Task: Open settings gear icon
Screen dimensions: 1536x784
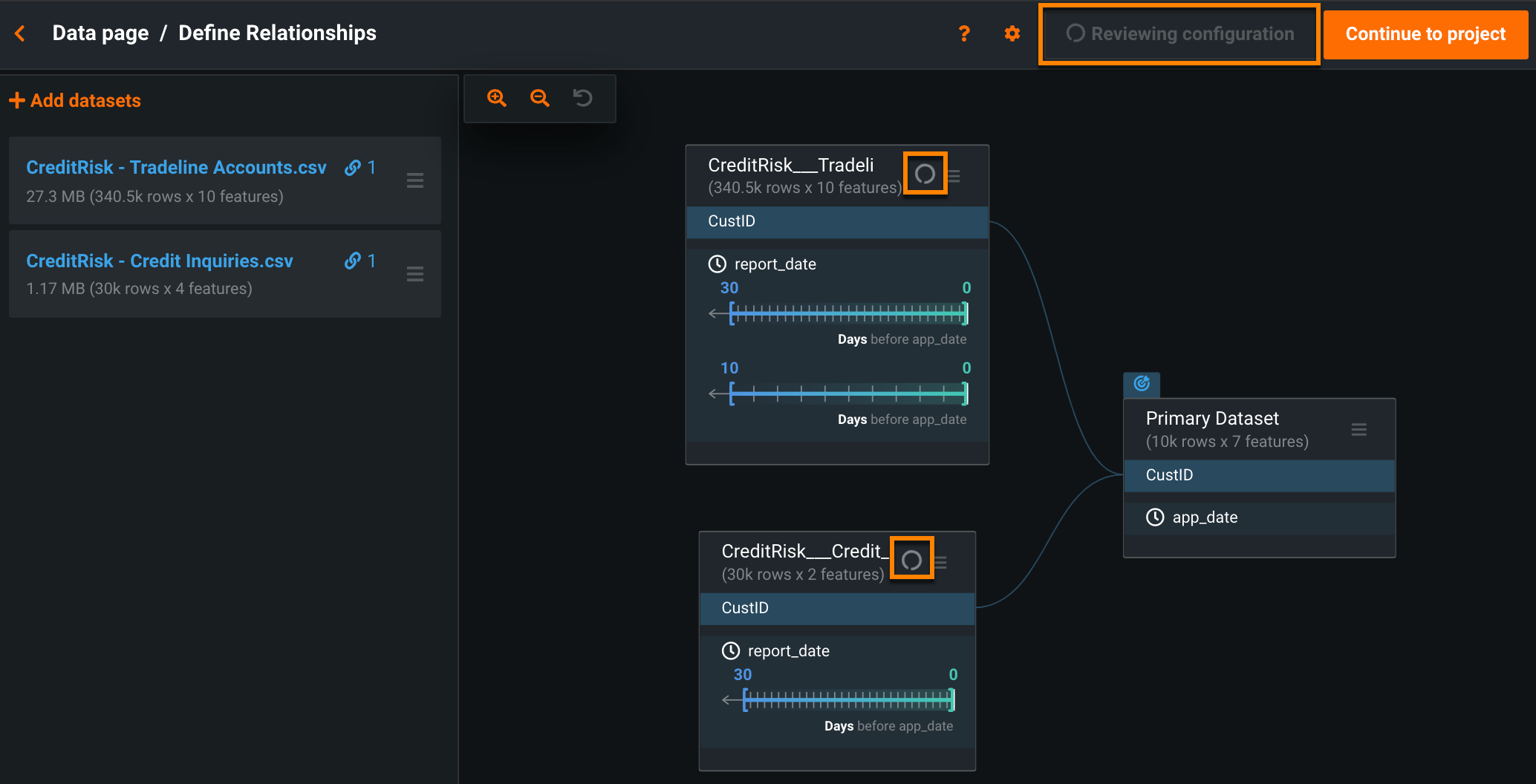Action: coord(1012,33)
